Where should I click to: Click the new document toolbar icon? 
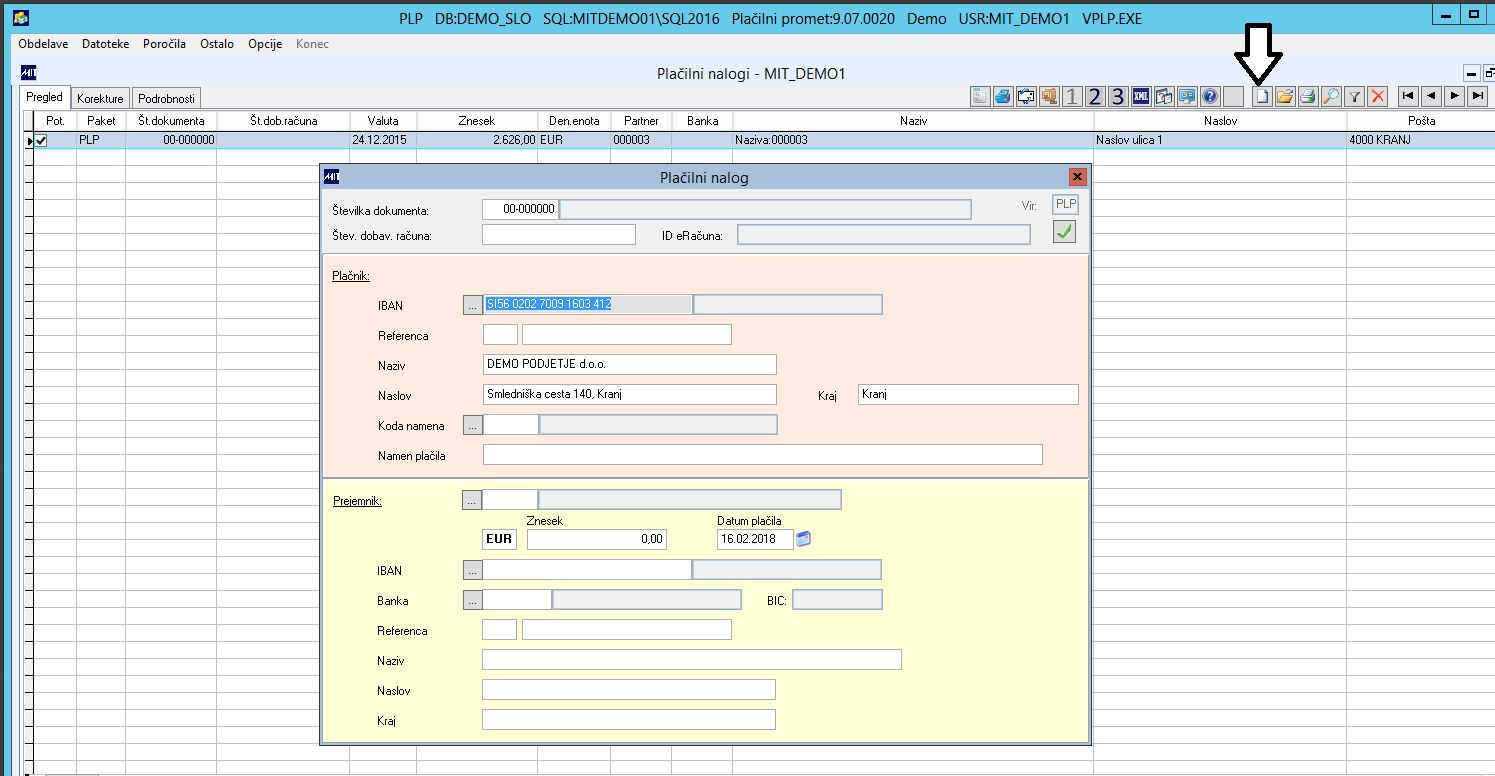(1262, 96)
